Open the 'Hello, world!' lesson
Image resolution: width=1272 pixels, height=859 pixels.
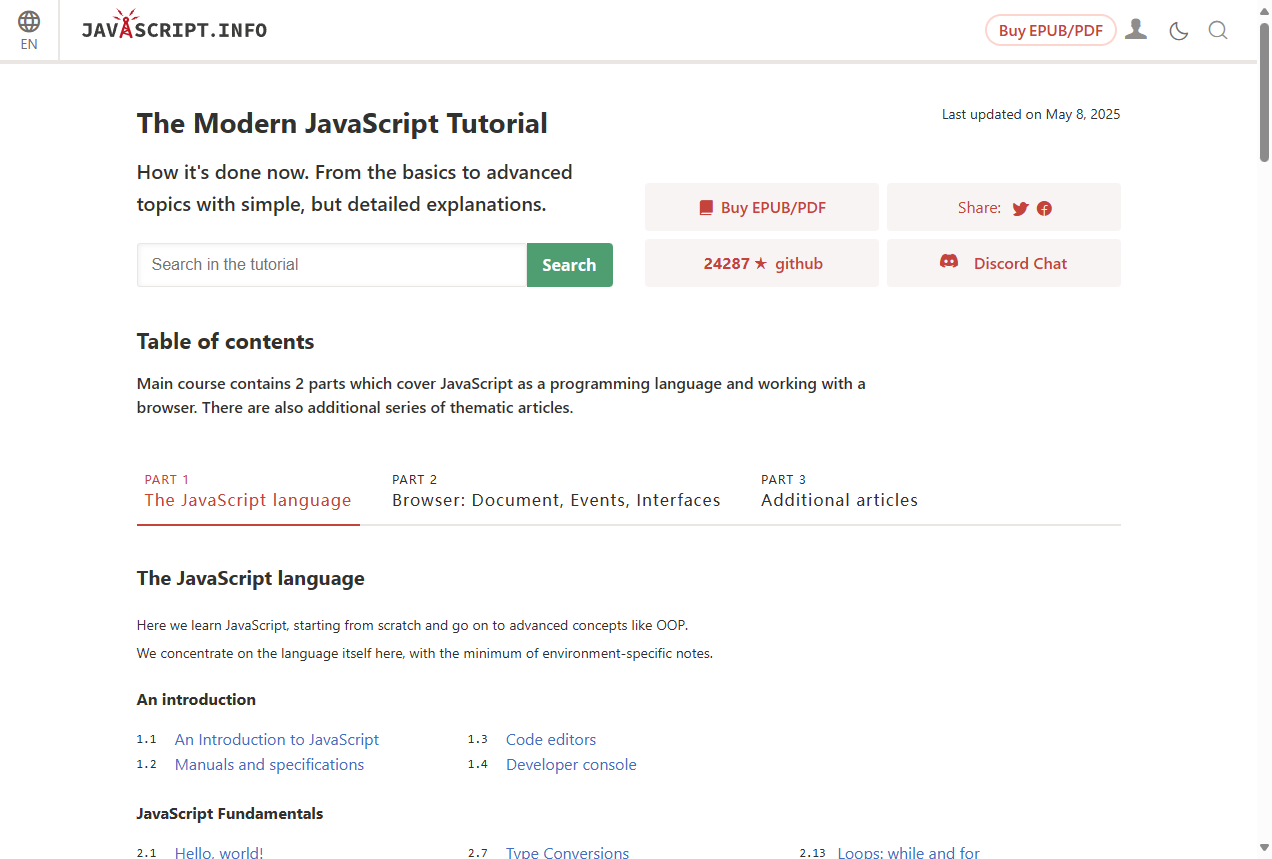(x=219, y=852)
